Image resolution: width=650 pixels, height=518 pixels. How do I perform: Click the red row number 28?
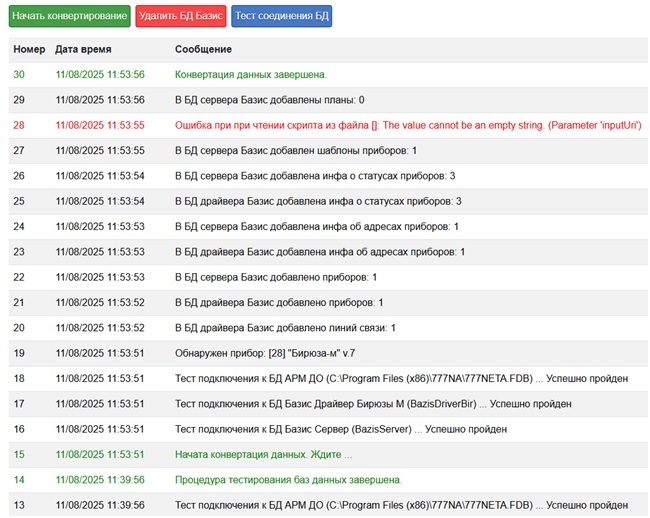pos(19,125)
